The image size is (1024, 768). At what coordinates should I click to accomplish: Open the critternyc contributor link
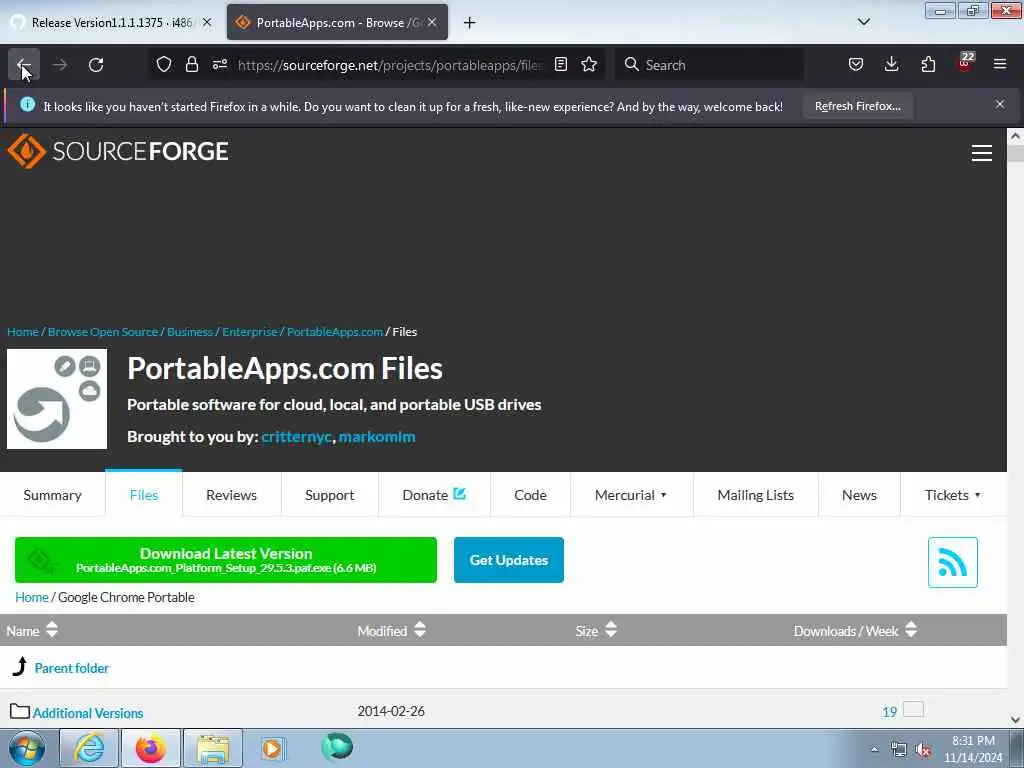pos(296,436)
